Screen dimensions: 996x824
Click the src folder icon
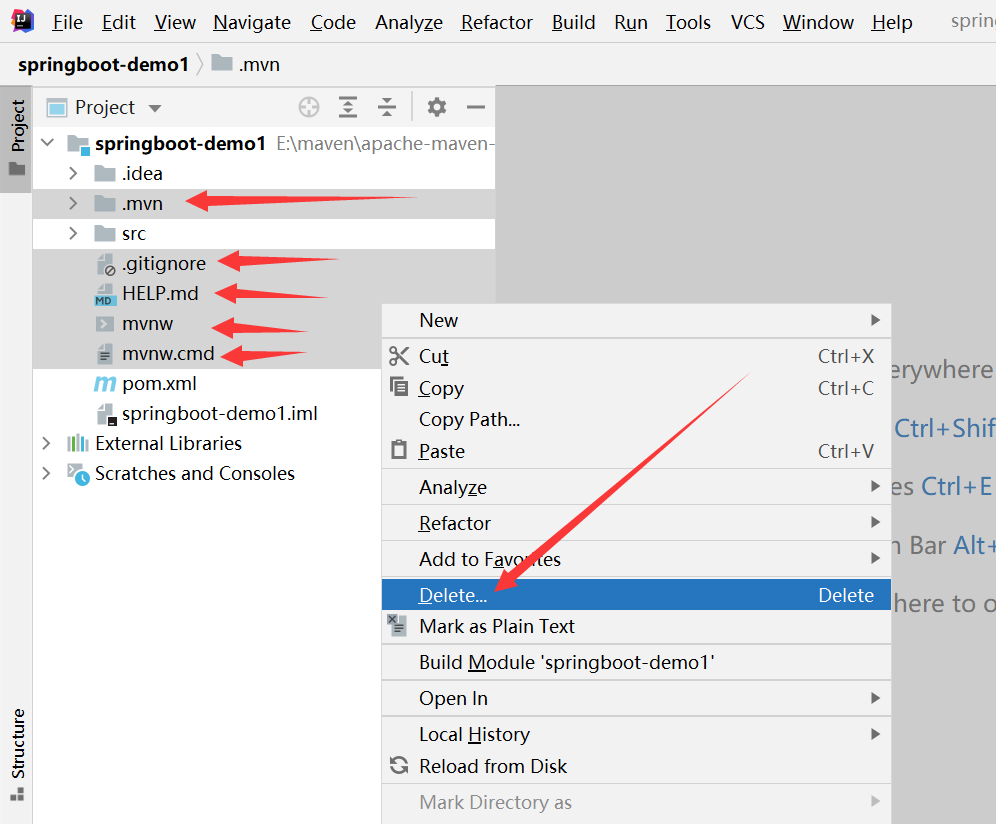click(105, 234)
